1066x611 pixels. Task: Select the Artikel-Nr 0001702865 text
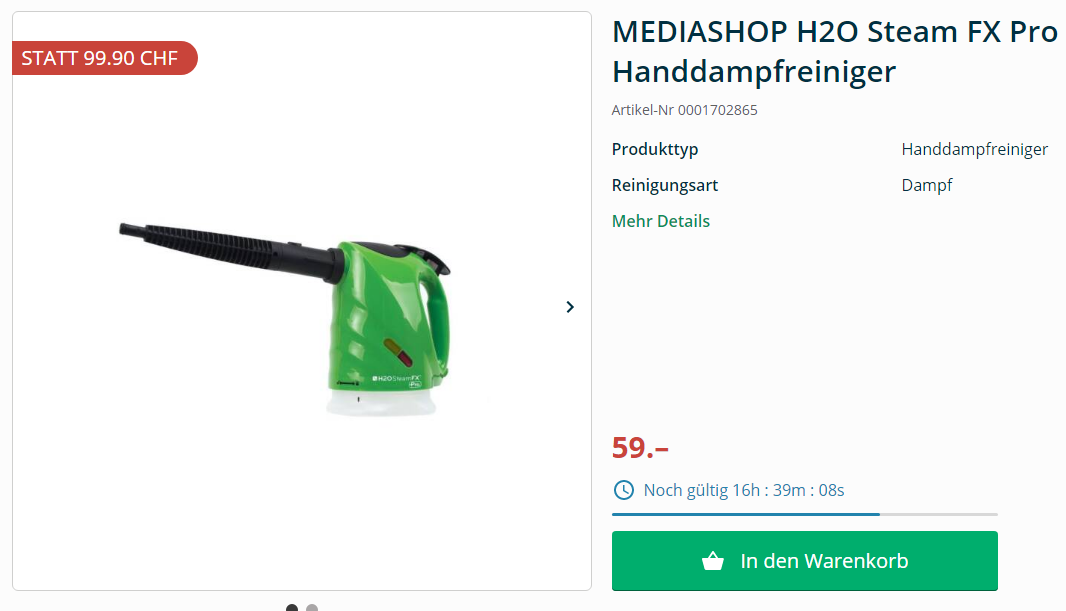pyautogui.click(x=684, y=110)
